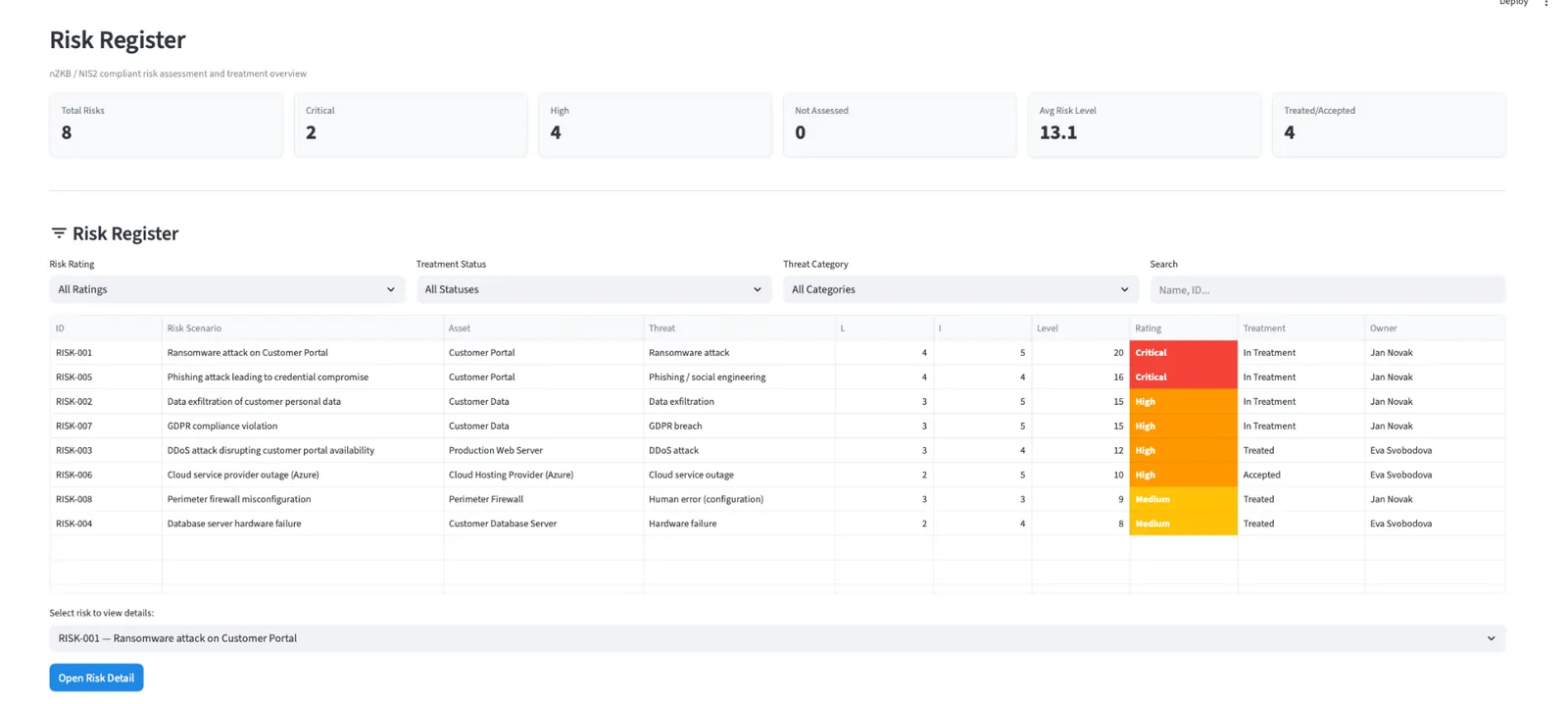Select the RISK-002 ID cell
The image size is (1568, 704).
click(x=106, y=402)
